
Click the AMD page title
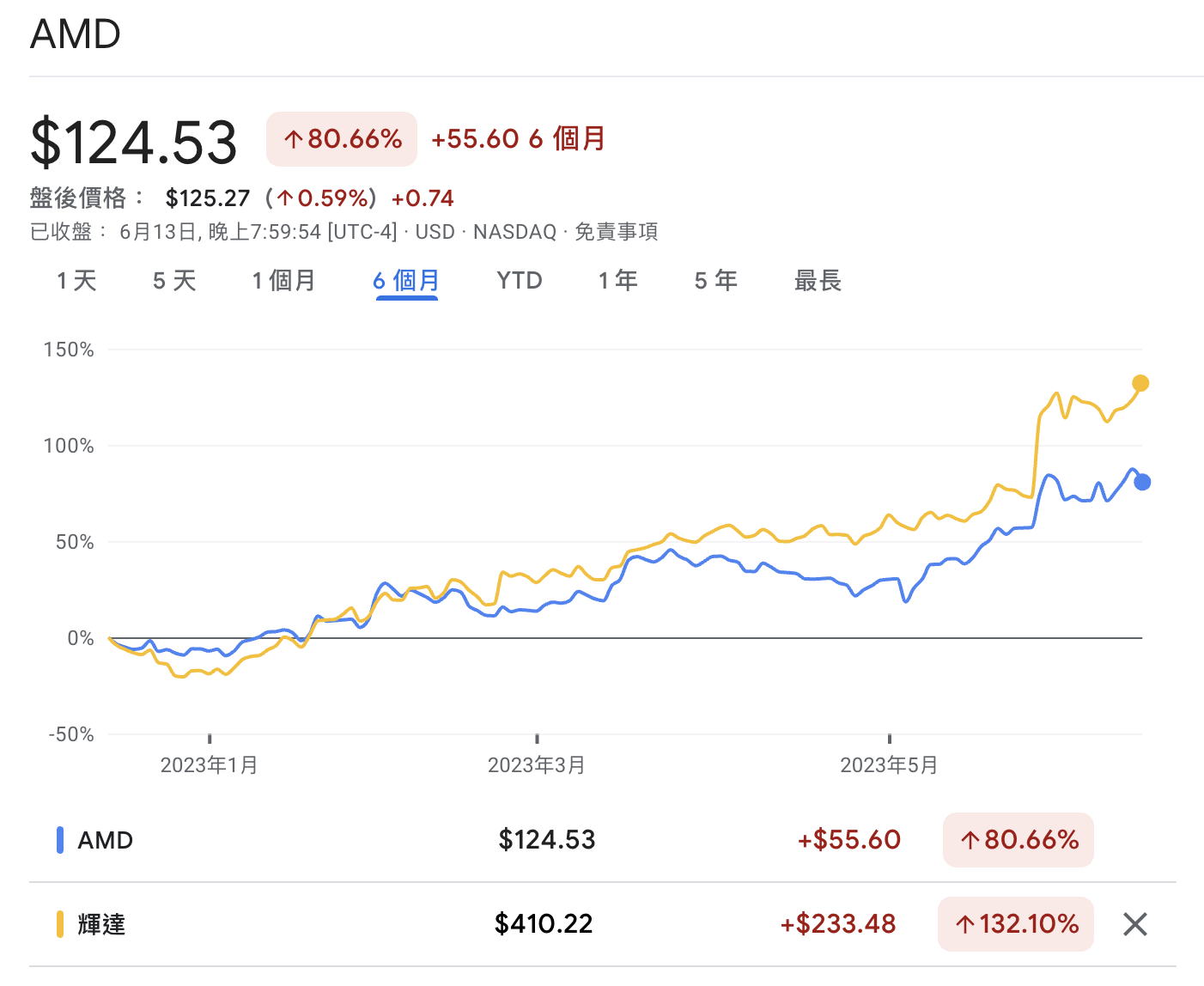click(76, 35)
